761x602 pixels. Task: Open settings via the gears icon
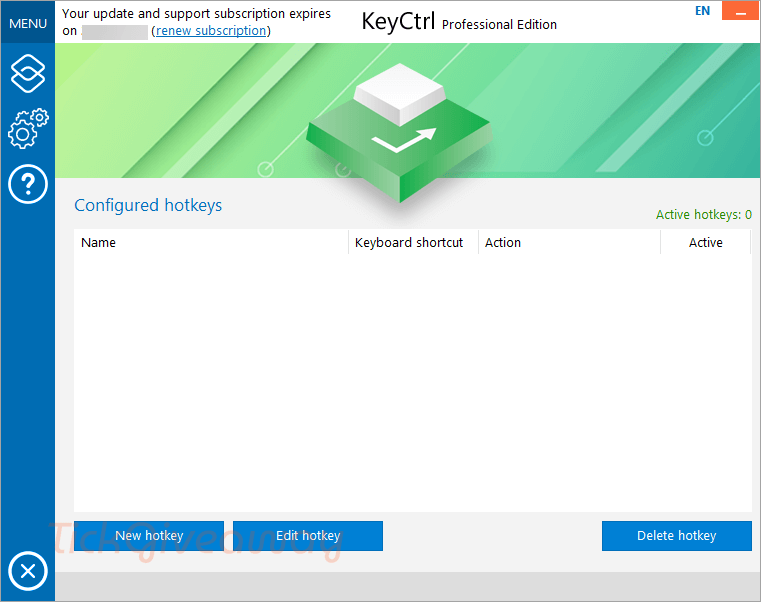pos(28,129)
